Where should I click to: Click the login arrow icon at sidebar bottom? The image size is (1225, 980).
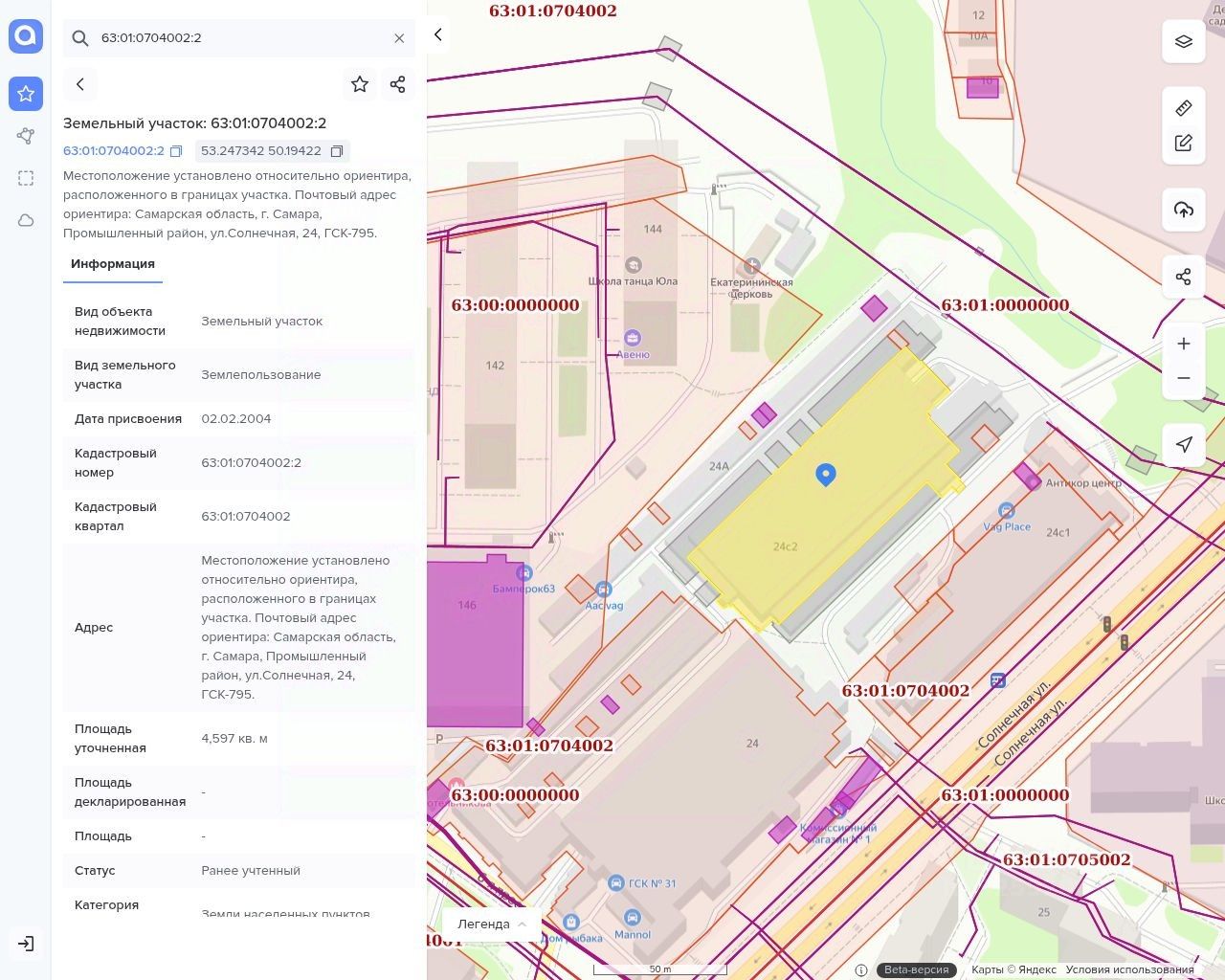(26, 944)
